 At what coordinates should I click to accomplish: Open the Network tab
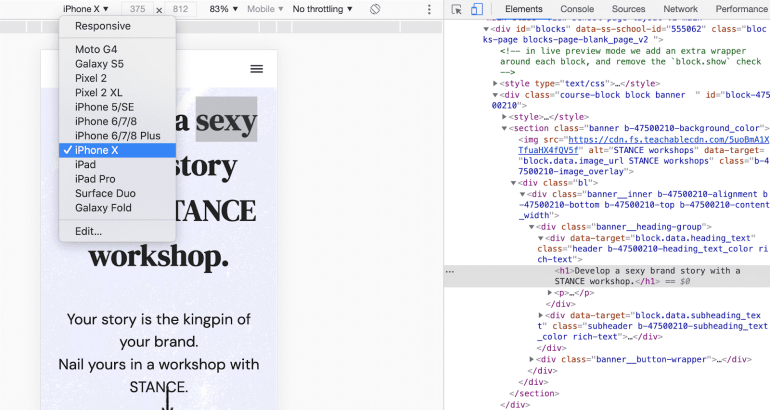coord(680,9)
